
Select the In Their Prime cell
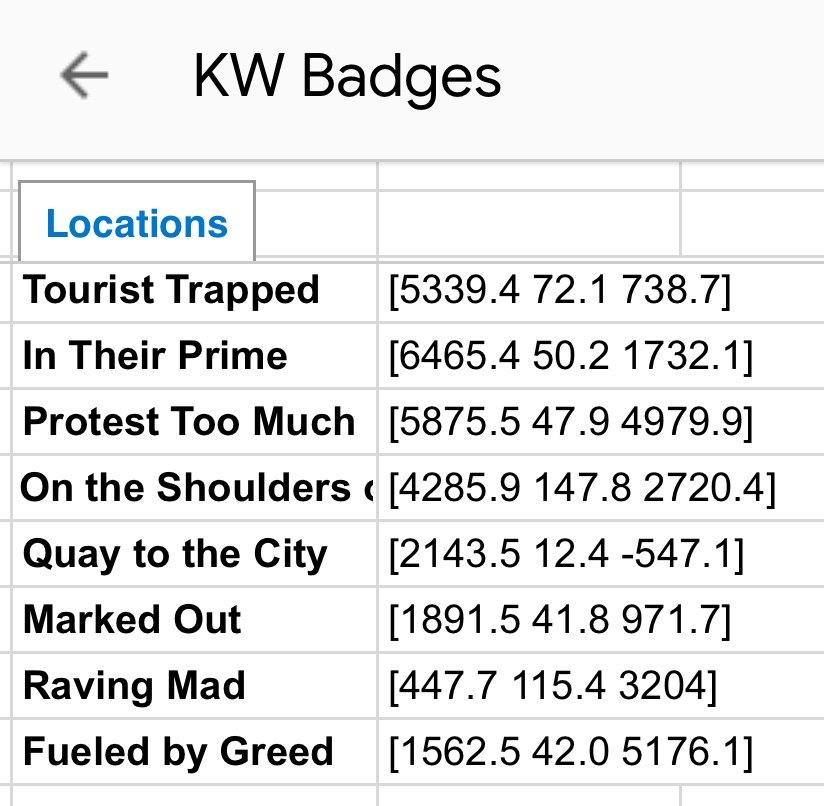point(194,356)
